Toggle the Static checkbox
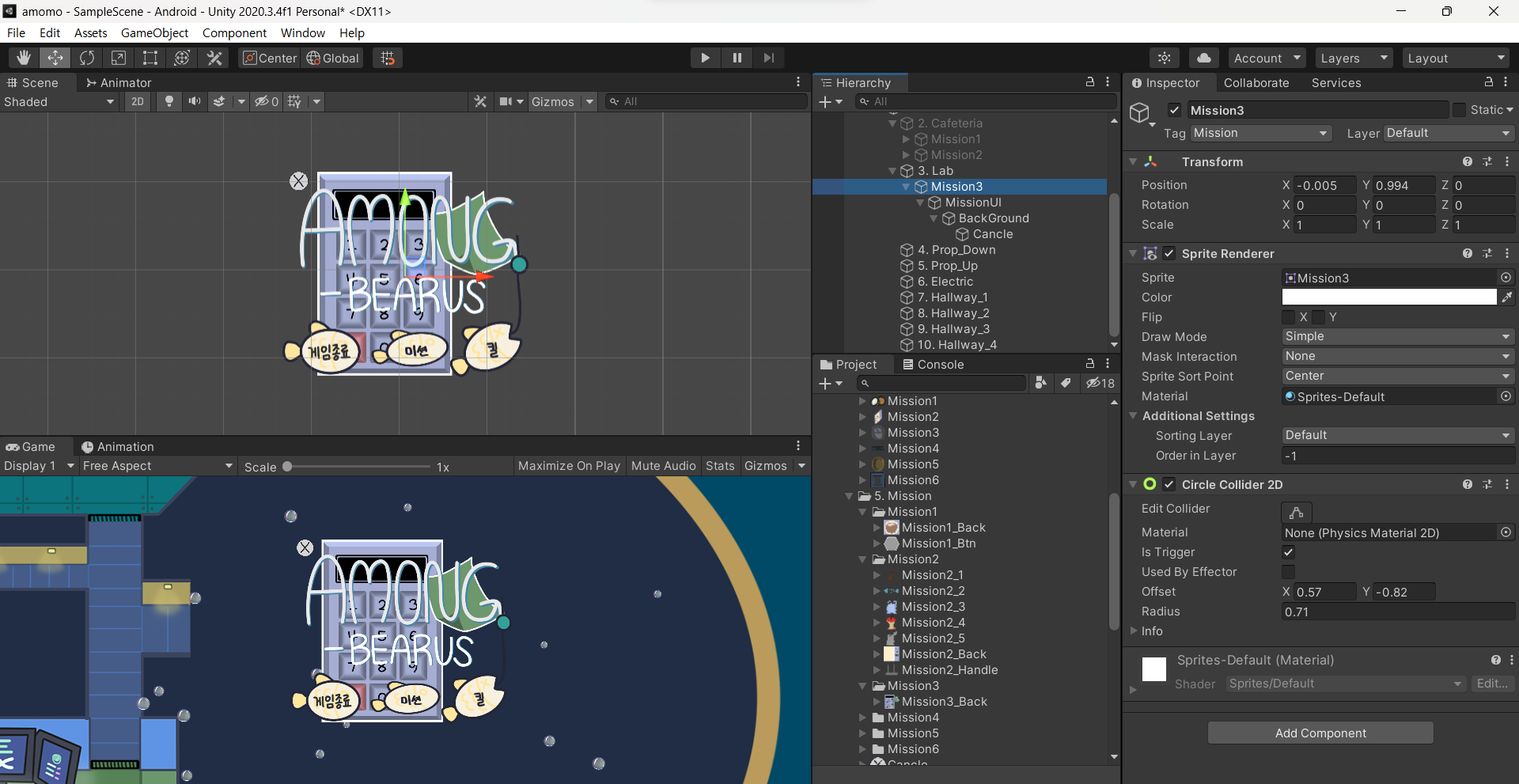This screenshot has width=1519, height=784. (x=1459, y=110)
